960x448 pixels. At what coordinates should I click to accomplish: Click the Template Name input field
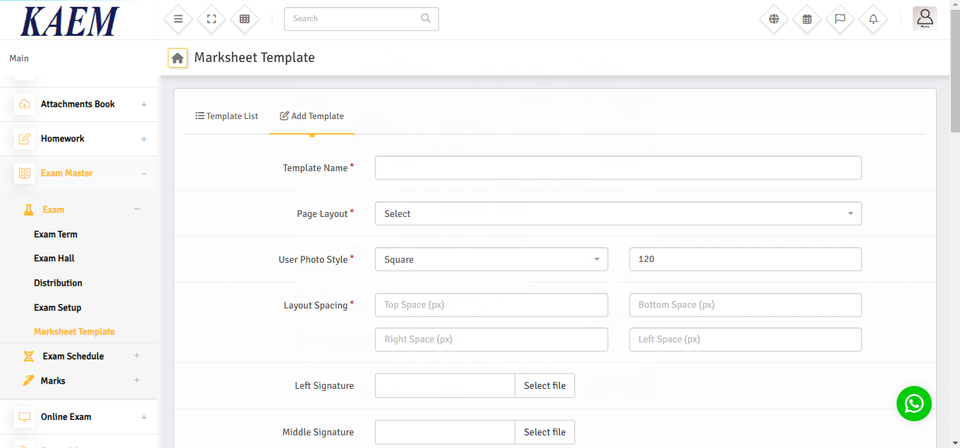(617, 168)
